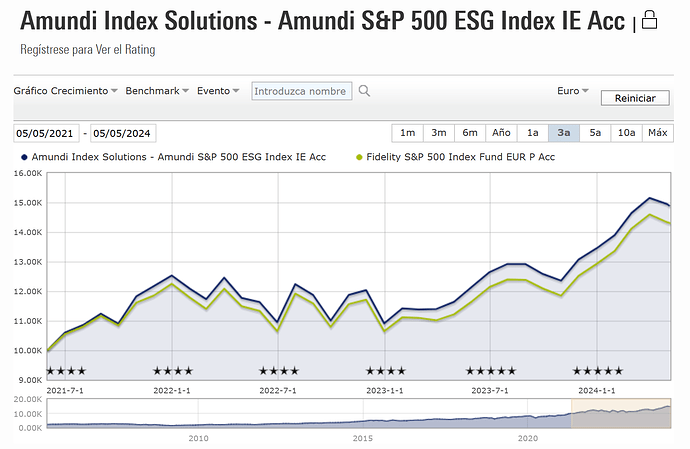Toggle the 3a period button
Screen dimensions: 690x449
click(x=564, y=133)
